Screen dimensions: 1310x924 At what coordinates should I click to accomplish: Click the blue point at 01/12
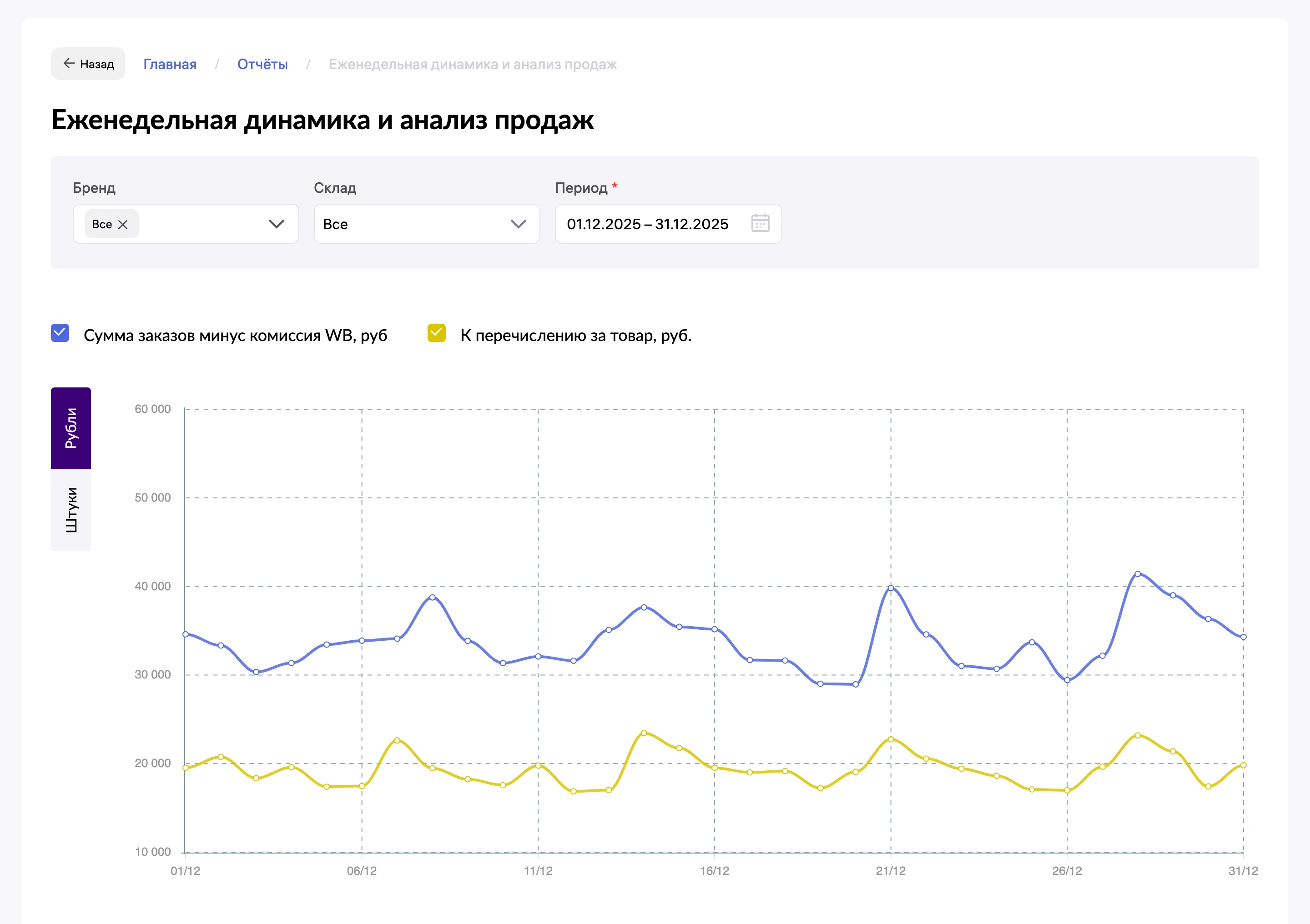(x=186, y=634)
